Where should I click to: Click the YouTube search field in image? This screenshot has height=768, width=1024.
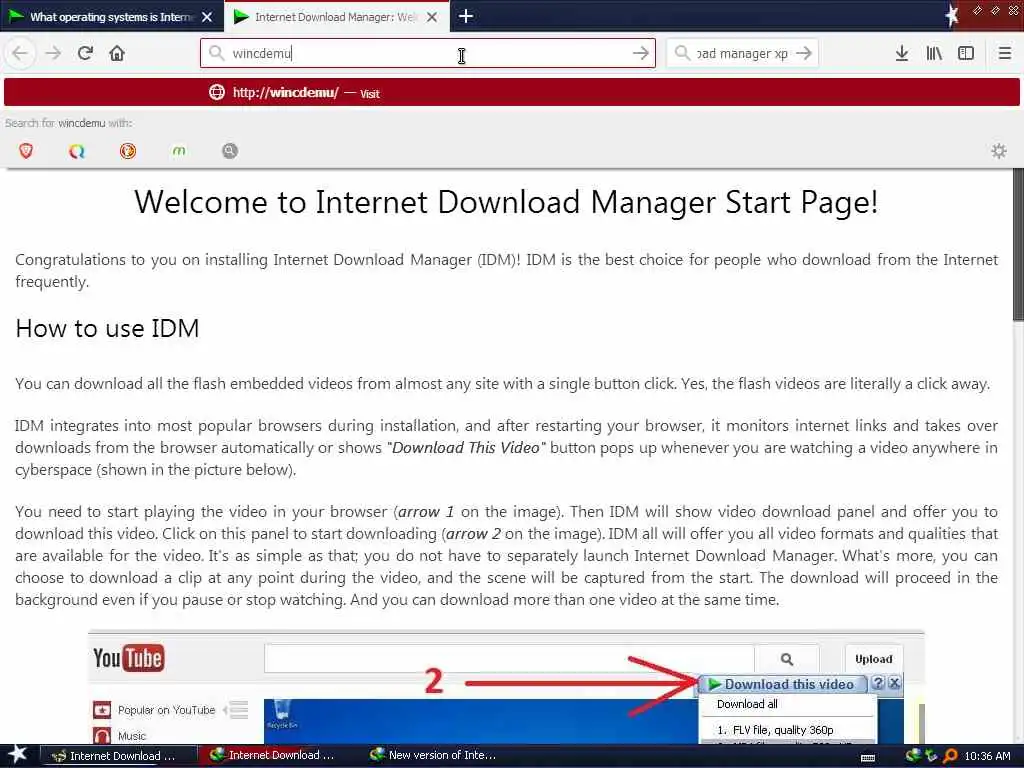[x=509, y=659]
